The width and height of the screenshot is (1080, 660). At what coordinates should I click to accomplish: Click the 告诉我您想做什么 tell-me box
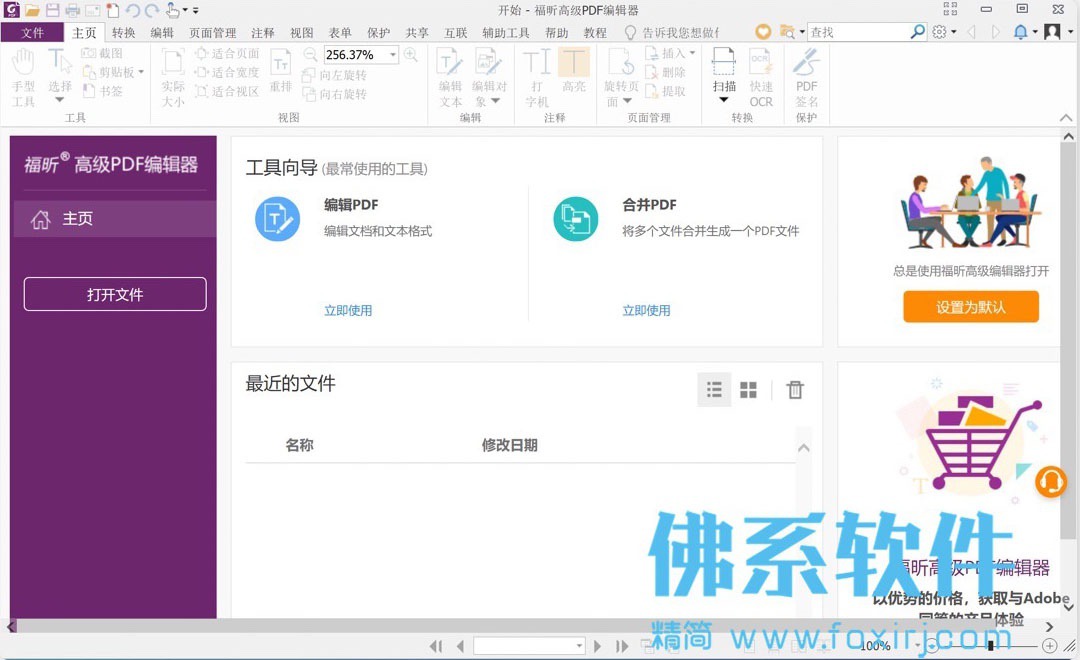(672, 32)
